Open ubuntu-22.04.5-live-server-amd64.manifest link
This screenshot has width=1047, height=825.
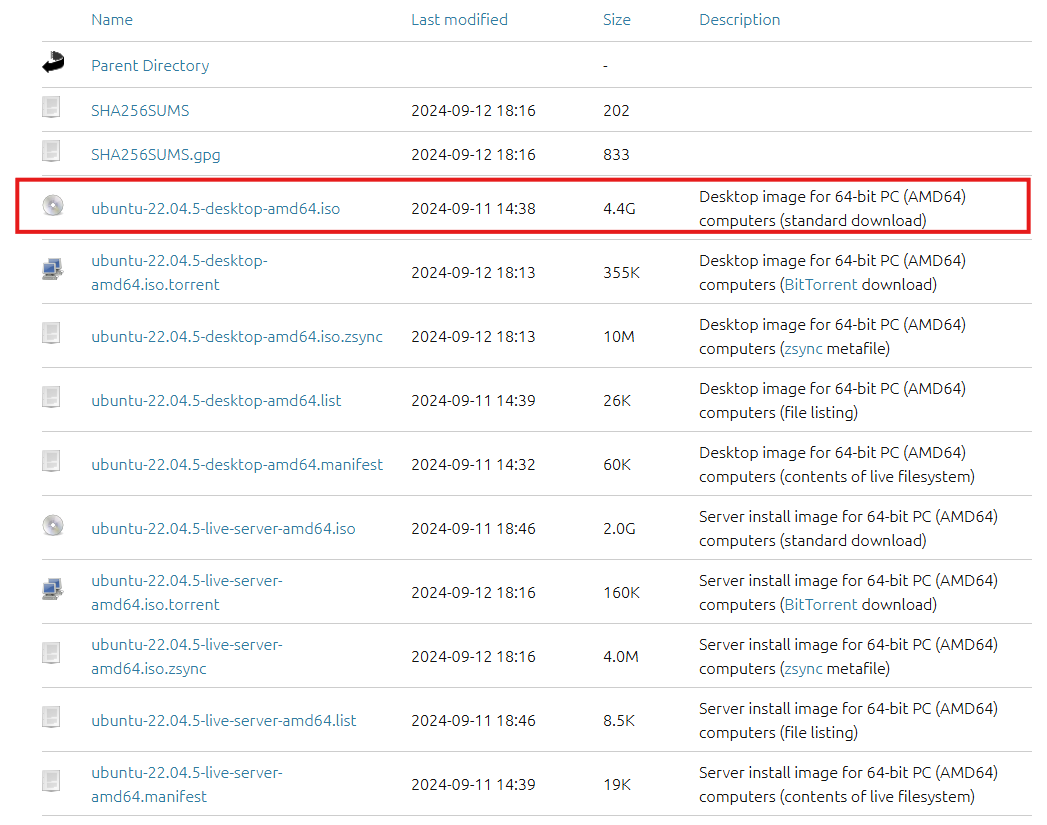point(187,784)
